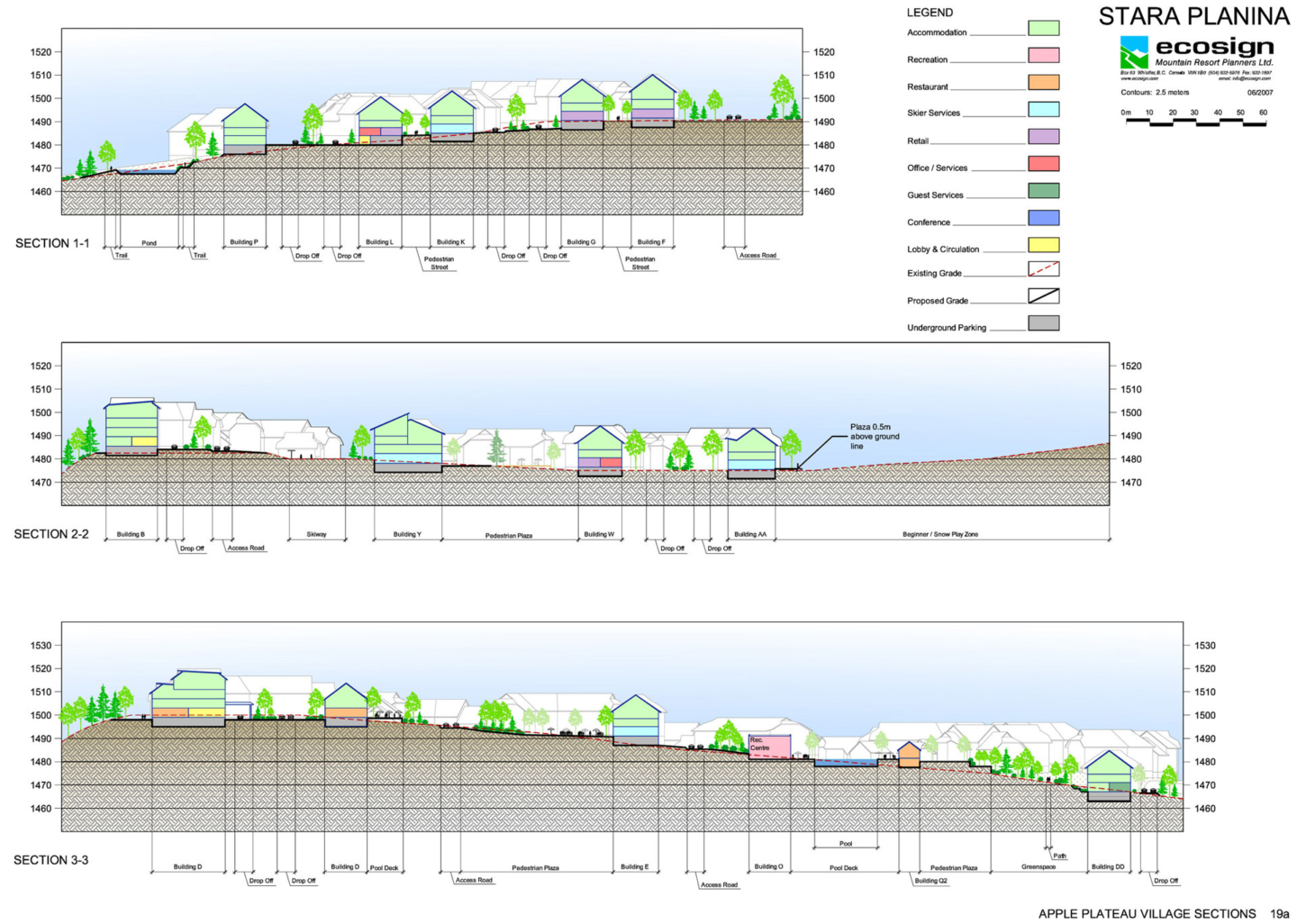1297x924 pixels.
Task: Click the SECTION 1-1 label
Action: pyautogui.click(x=52, y=243)
